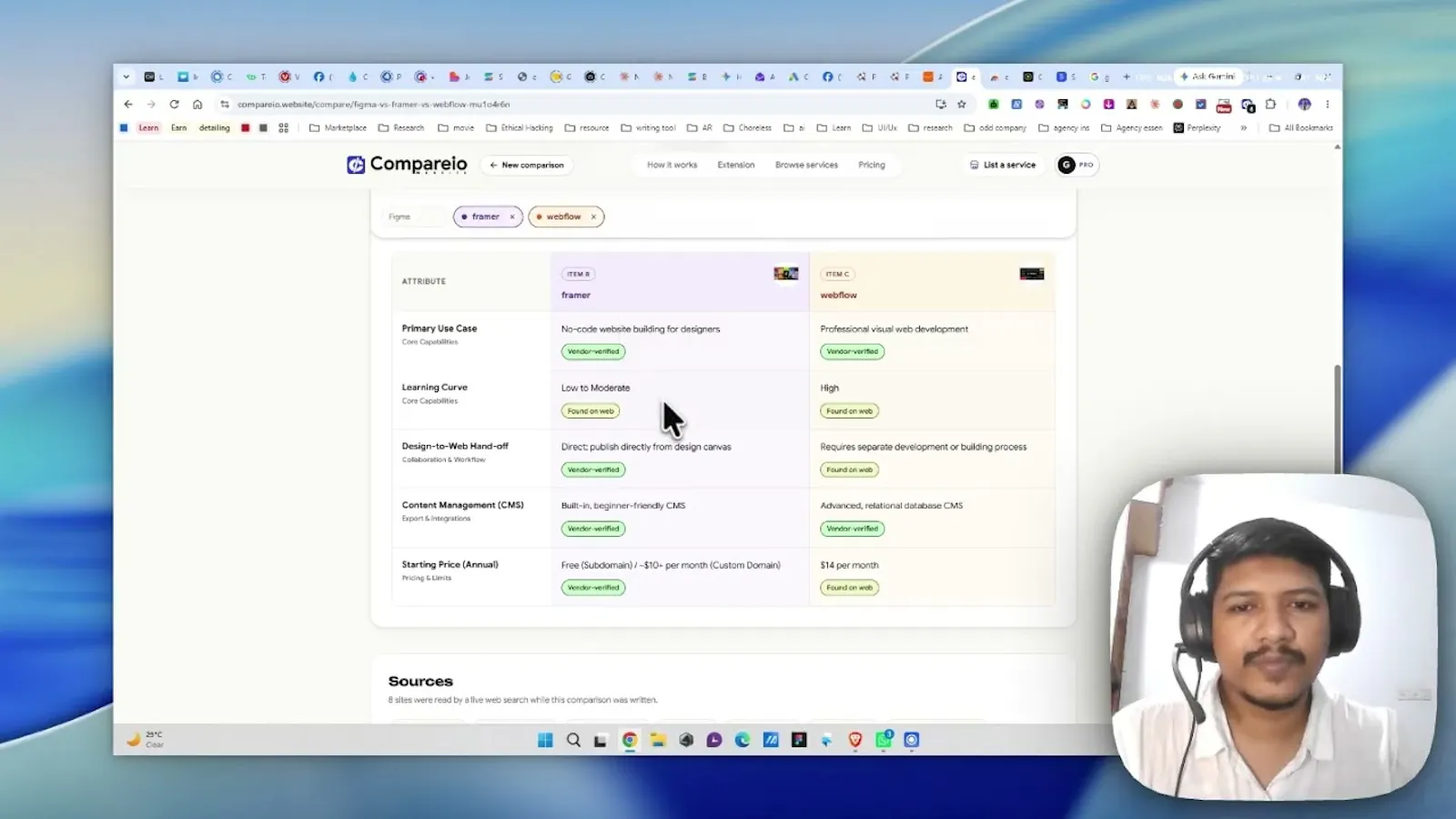
Task: Open the Marketplace bookmarks folder
Action: pos(338,128)
